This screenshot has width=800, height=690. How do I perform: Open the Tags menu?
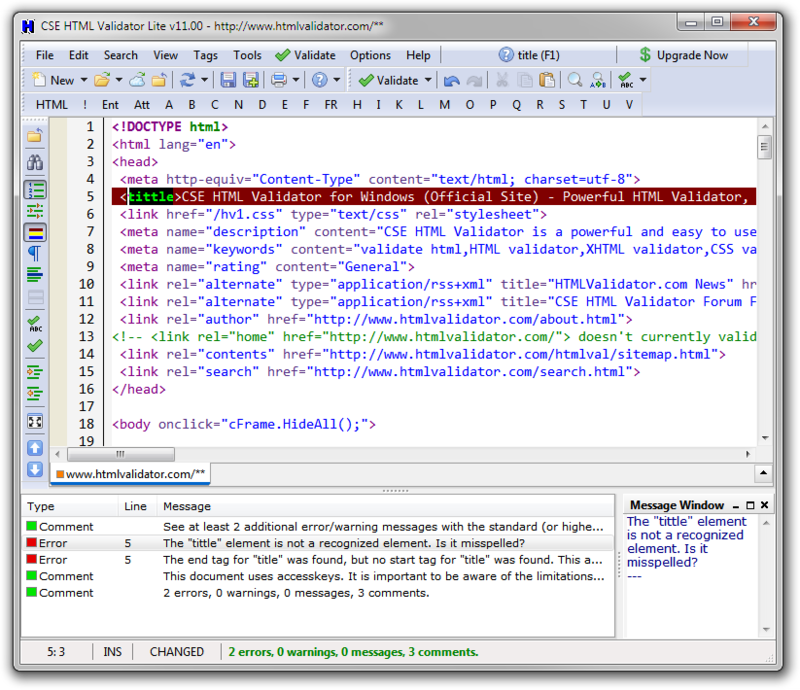(206, 55)
